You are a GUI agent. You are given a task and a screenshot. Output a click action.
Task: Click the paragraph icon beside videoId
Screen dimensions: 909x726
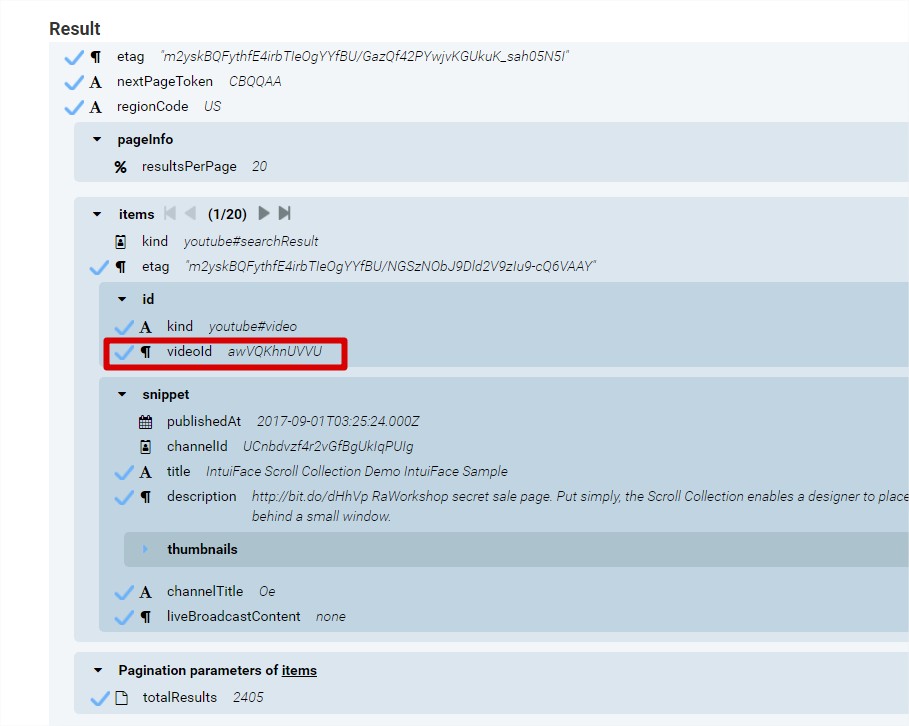[x=146, y=352]
